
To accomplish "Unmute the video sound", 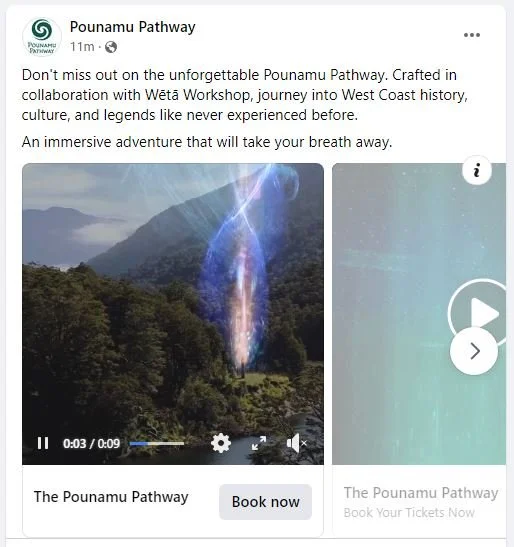I will point(297,443).
